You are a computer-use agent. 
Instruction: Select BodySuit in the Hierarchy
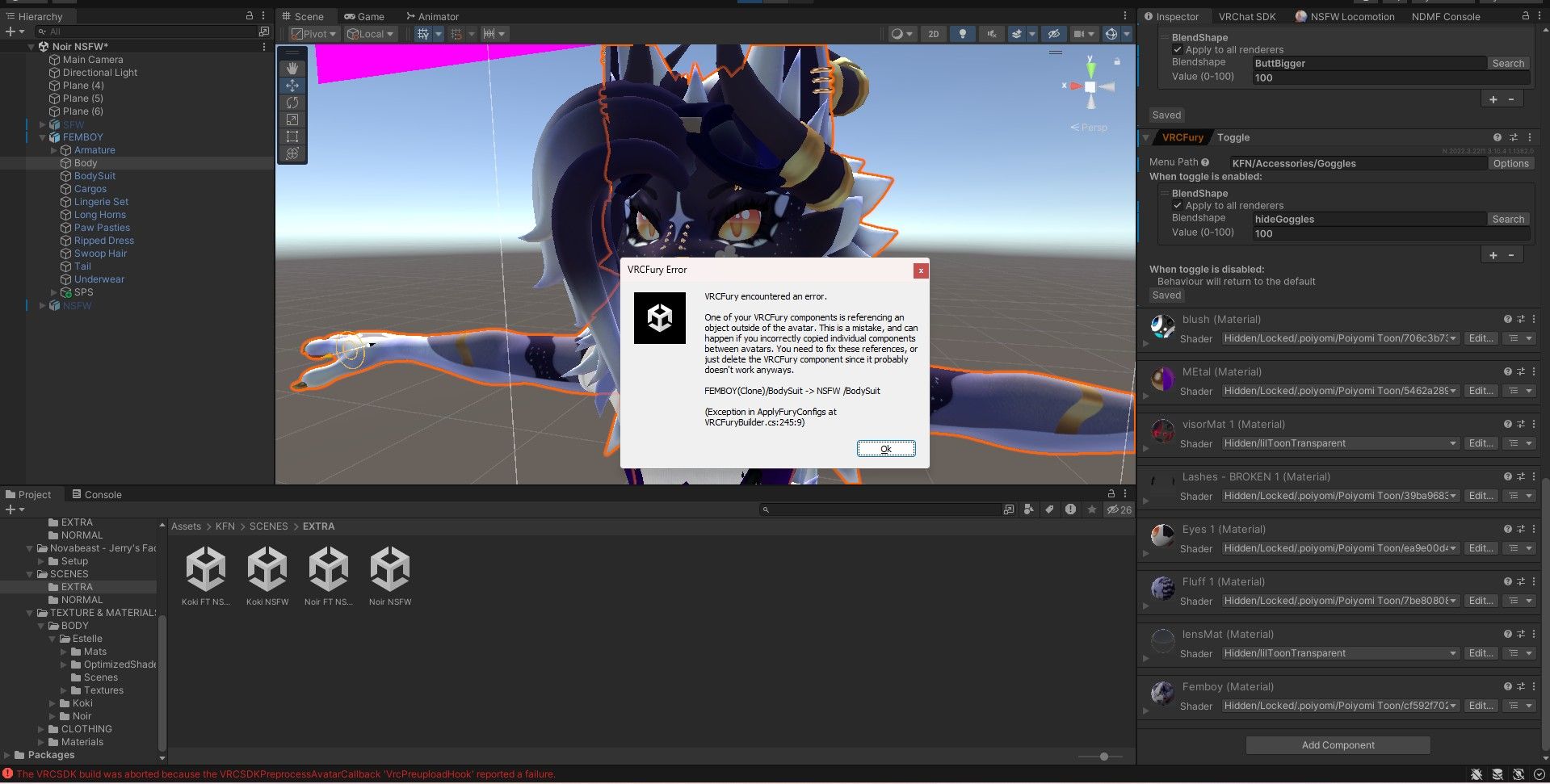tap(95, 176)
